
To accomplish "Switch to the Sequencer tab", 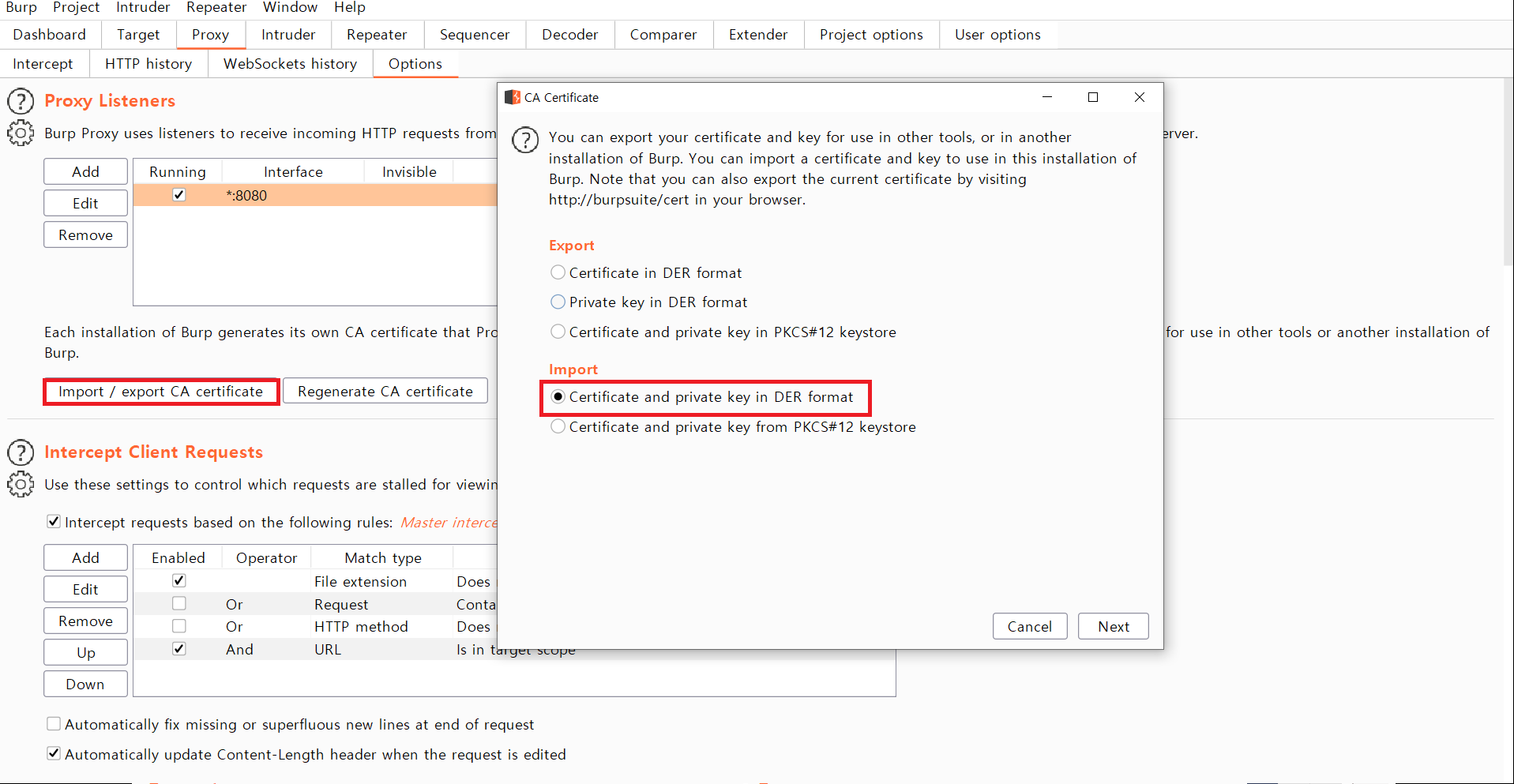I will (x=475, y=35).
